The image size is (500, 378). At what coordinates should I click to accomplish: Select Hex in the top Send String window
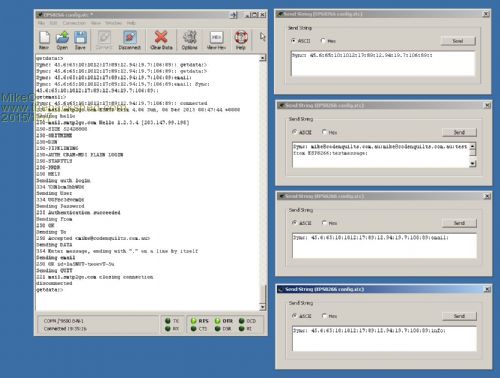point(323,41)
